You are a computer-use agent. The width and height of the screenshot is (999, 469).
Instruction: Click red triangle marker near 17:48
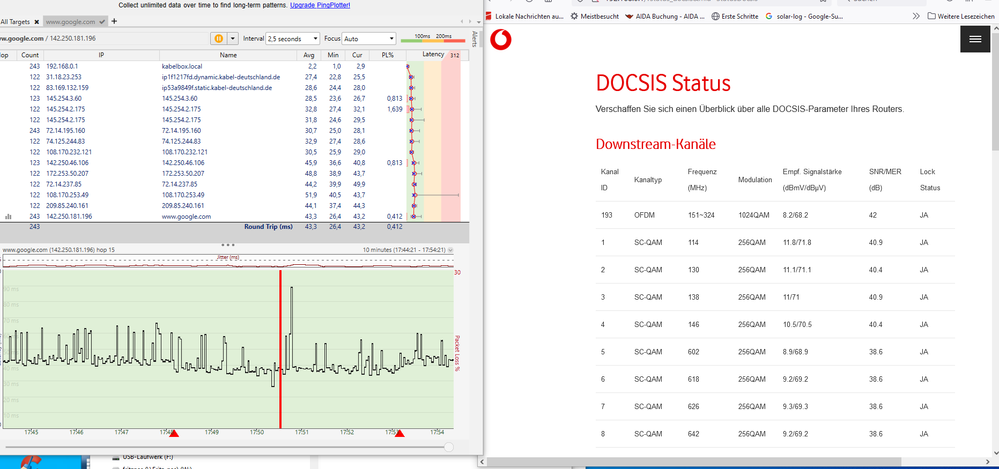[174, 434]
